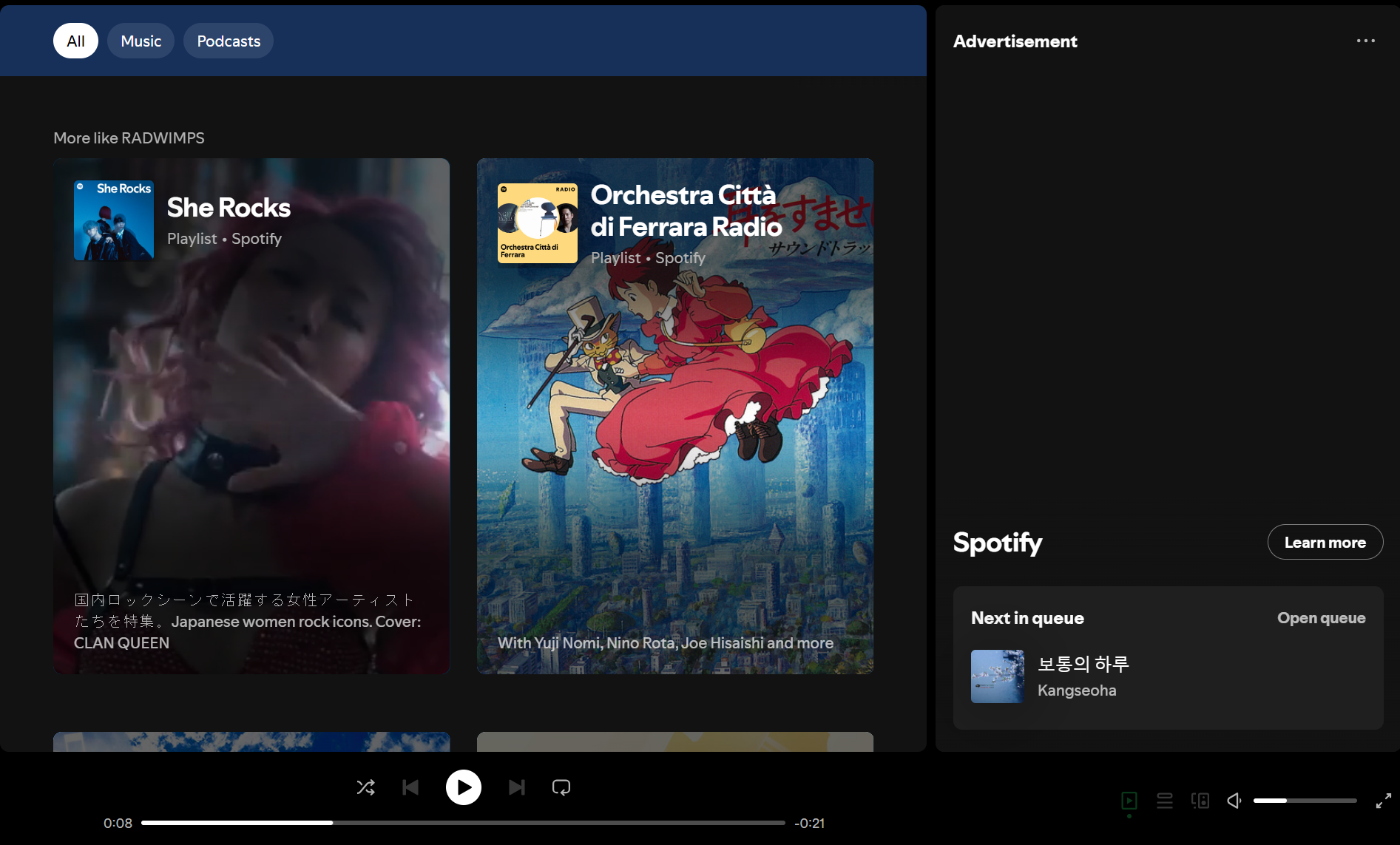Mute the volume speaker icon
1400x845 pixels.
(1234, 801)
